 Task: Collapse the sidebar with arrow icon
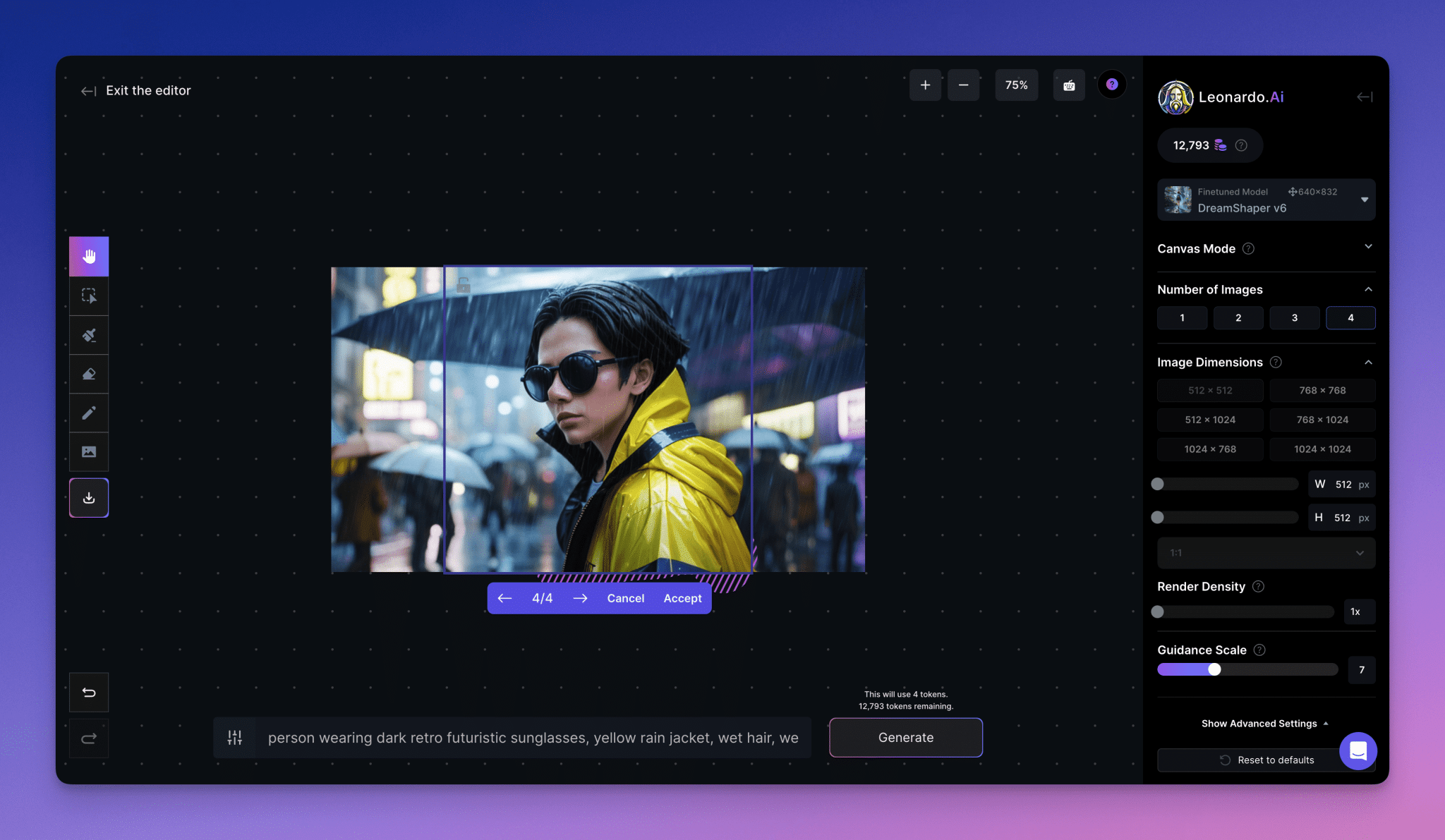point(1365,97)
